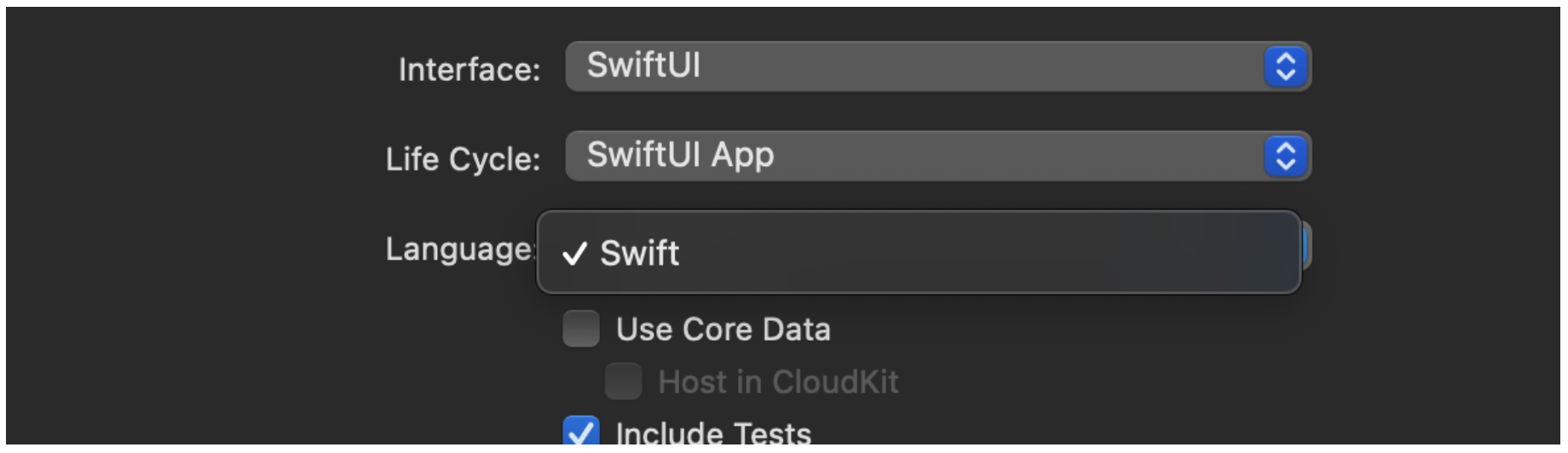The width and height of the screenshot is (1568, 453).
Task: Click the Interface popup chevron arrows
Action: tap(1285, 66)
